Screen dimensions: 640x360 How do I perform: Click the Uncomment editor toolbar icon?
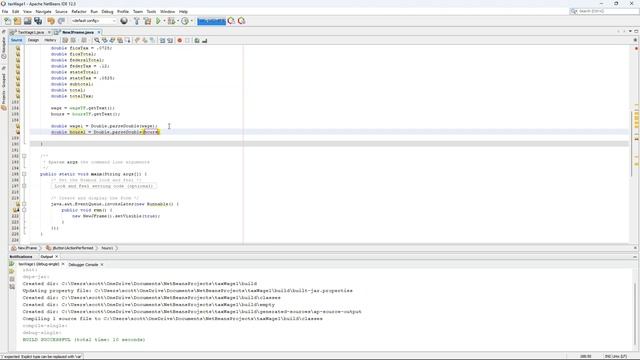coord(204,40)
